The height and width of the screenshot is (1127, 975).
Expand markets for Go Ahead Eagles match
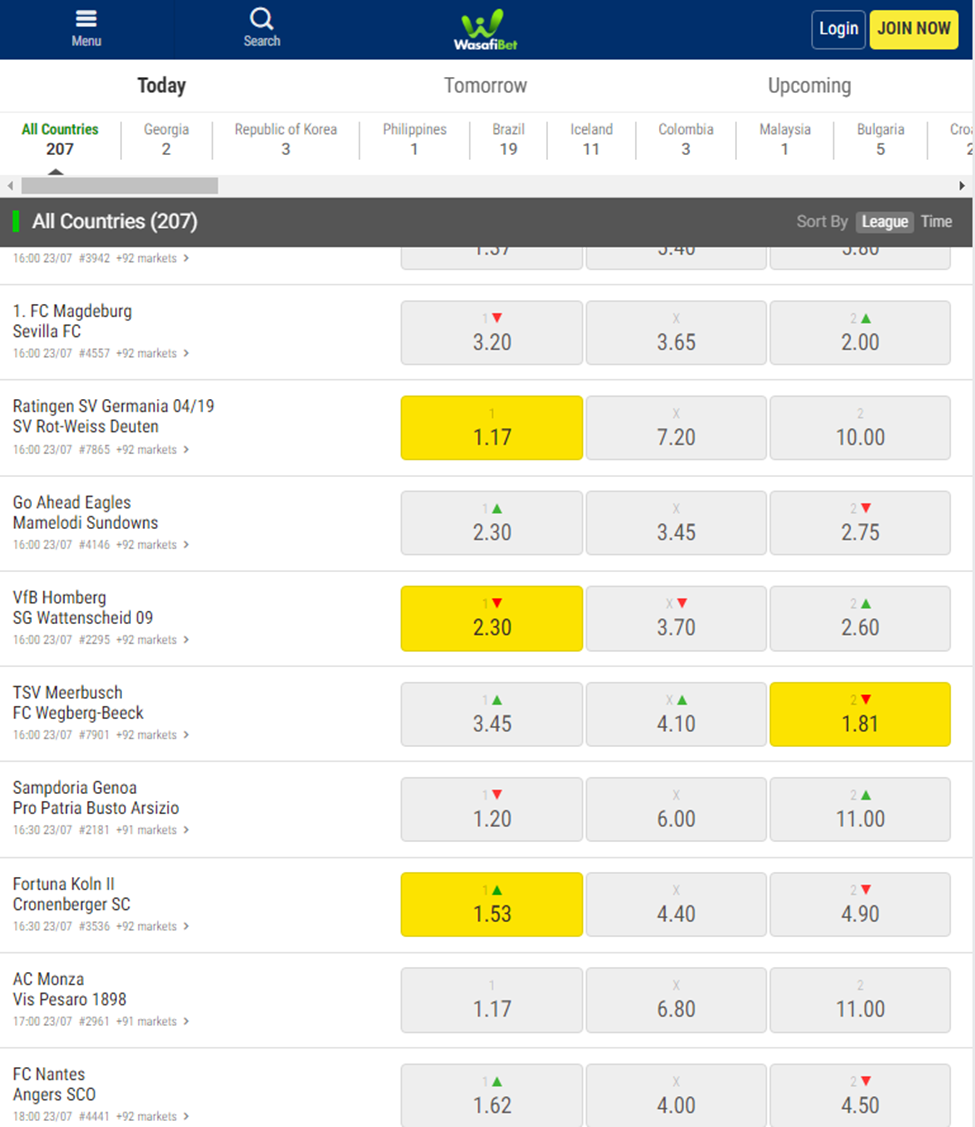click(152, 545)
